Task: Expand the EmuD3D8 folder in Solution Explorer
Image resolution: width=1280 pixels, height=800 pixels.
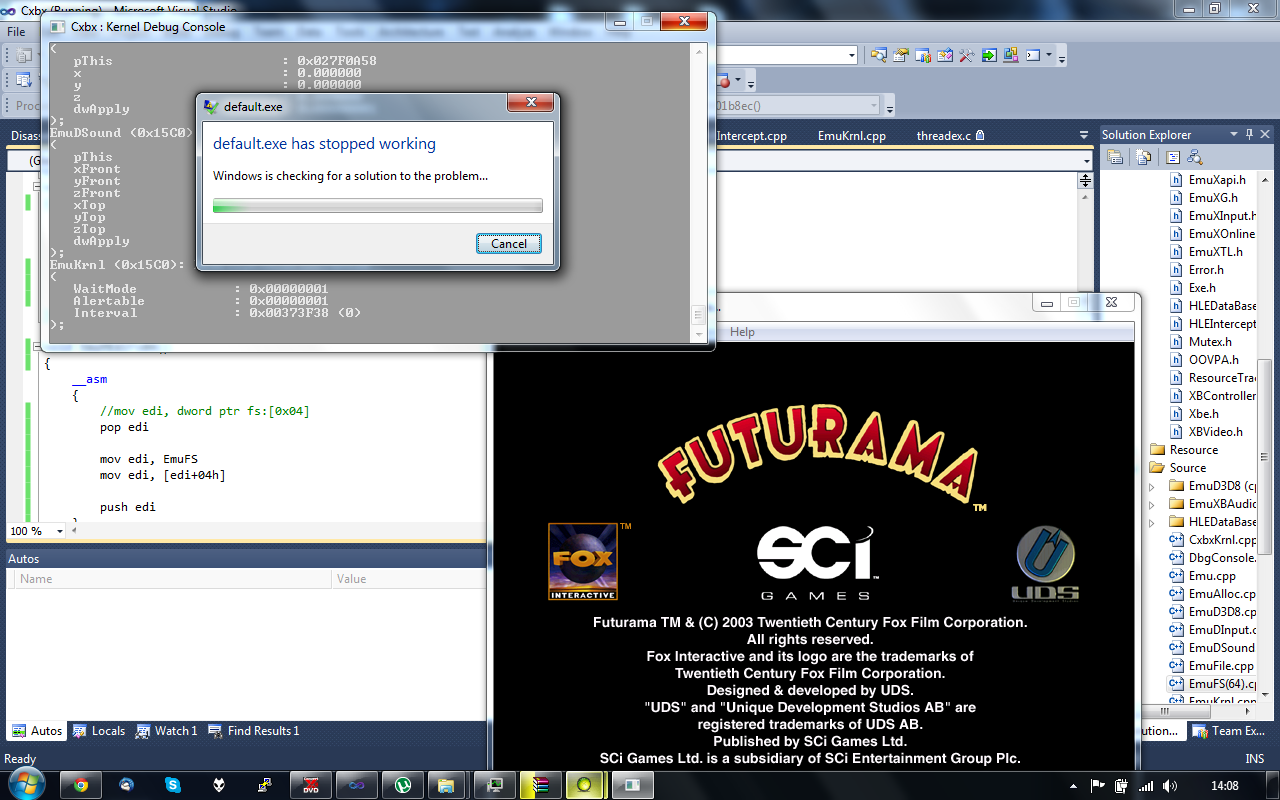Action: [x=1152, y=486]
